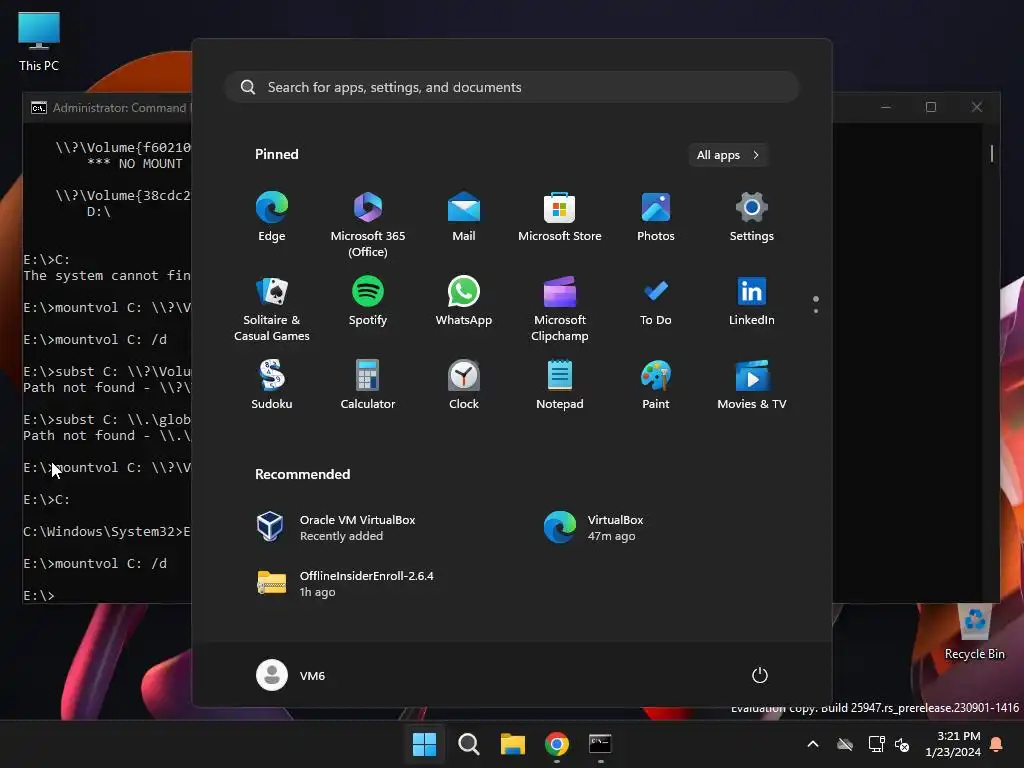Open the Calculator app

pos(368,385)
